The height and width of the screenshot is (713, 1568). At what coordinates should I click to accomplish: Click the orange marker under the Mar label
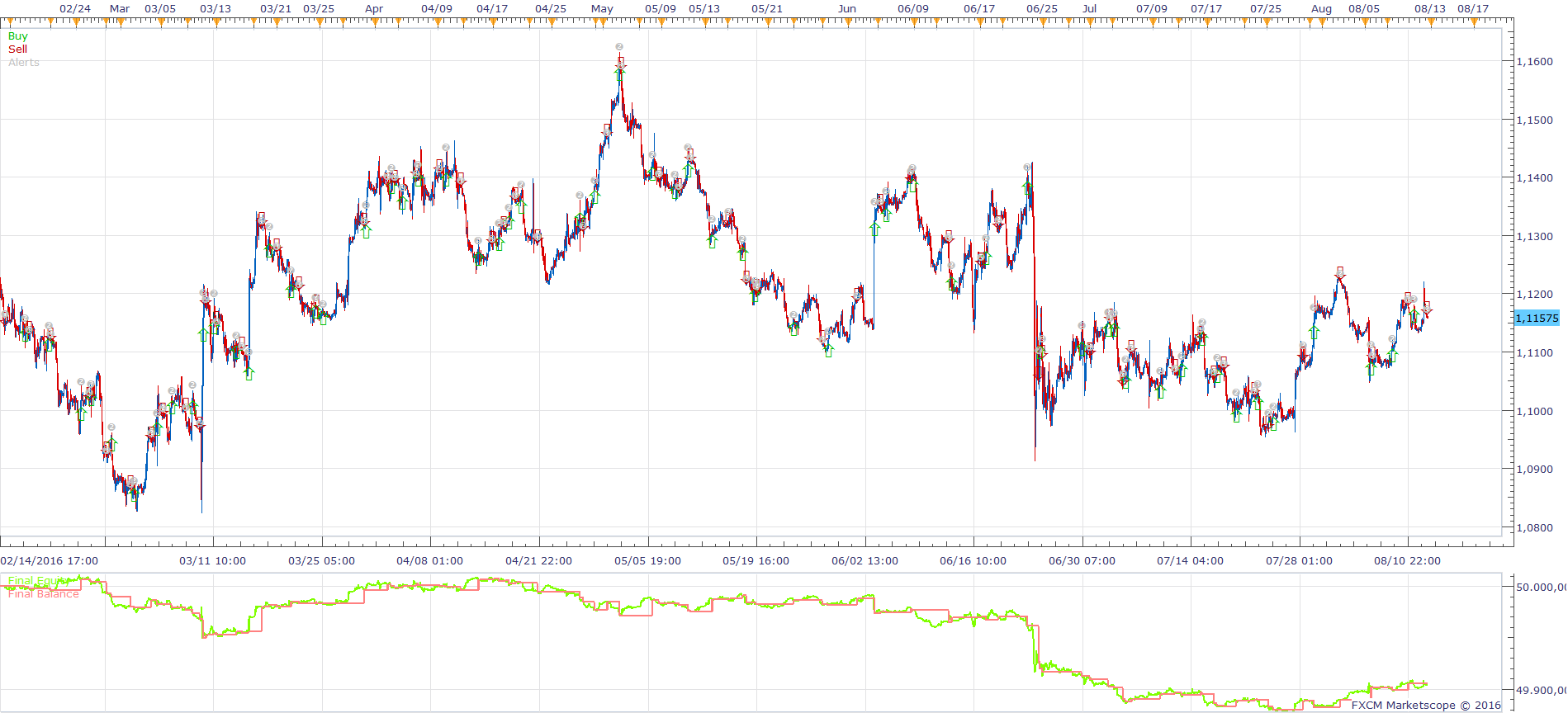tap(121, 22)
